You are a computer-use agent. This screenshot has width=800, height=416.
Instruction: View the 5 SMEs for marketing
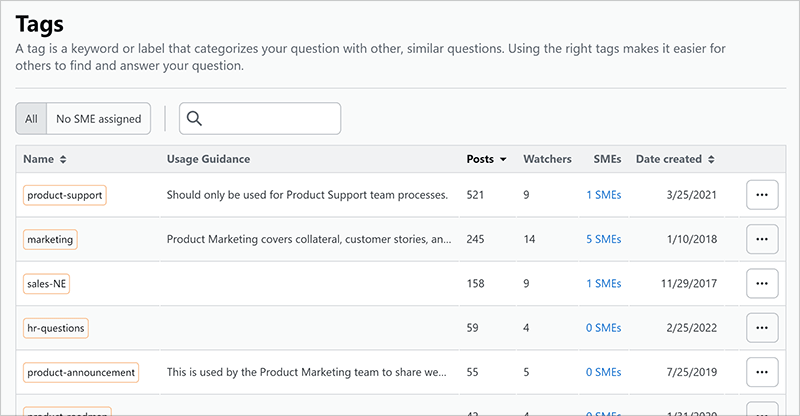(603, 239)
